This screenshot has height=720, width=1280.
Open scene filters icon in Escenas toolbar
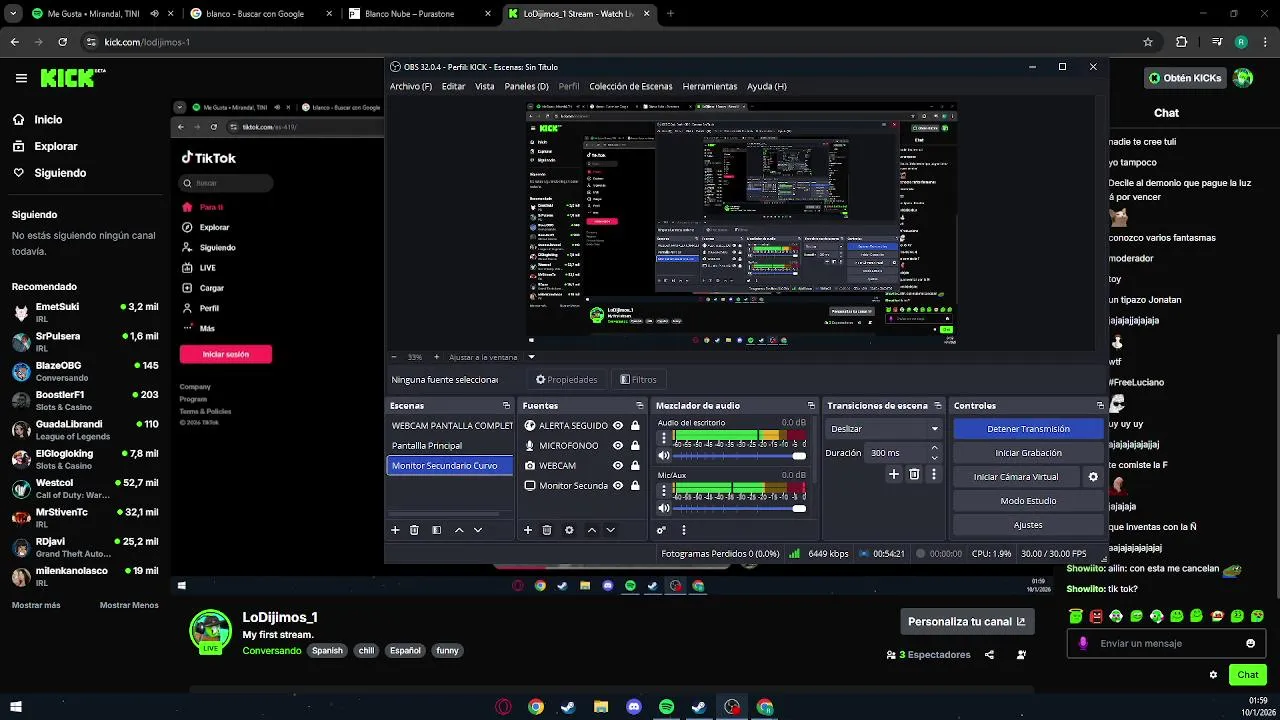tap(436, 530)
